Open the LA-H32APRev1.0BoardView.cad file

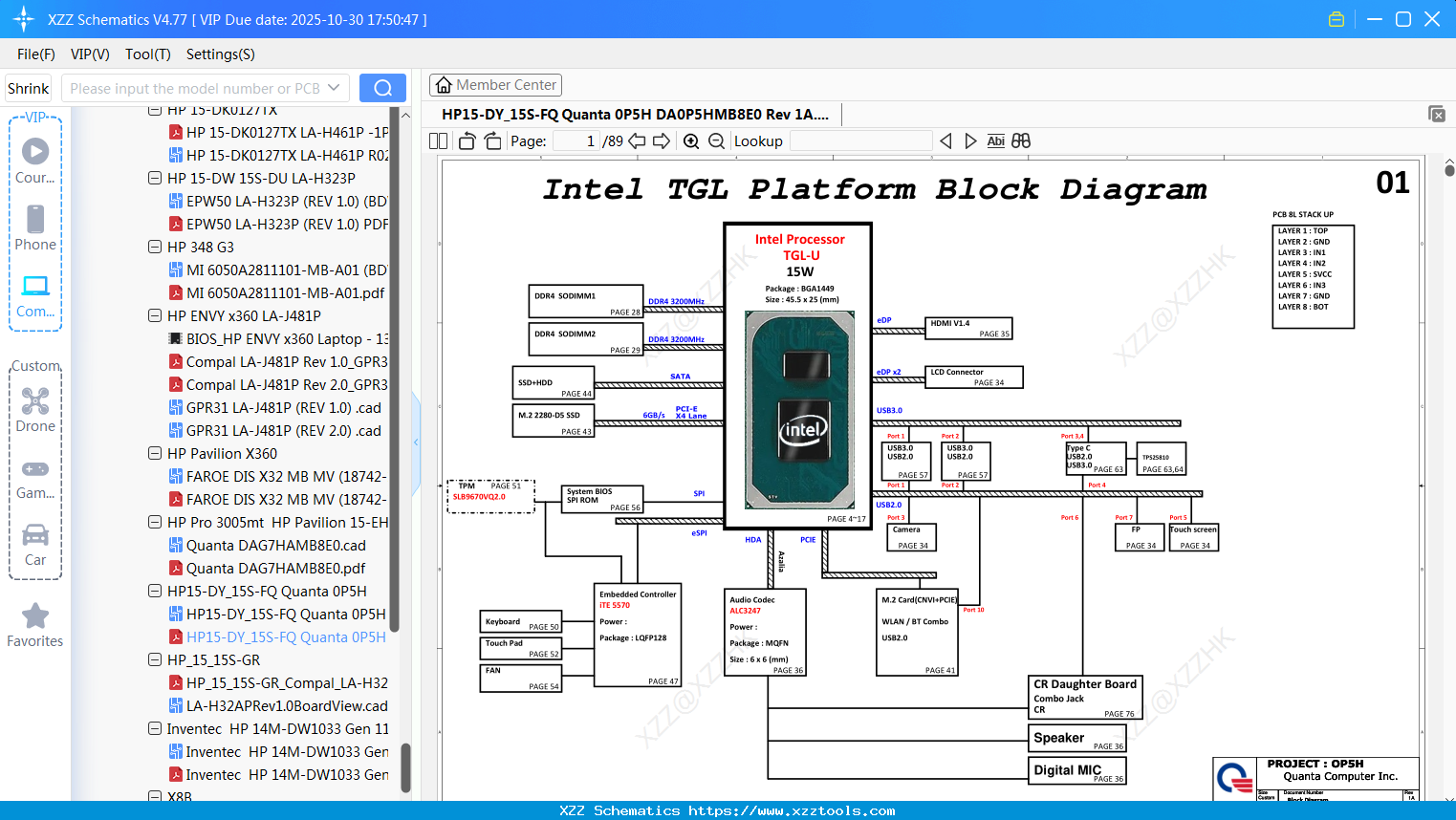(278, 706)
